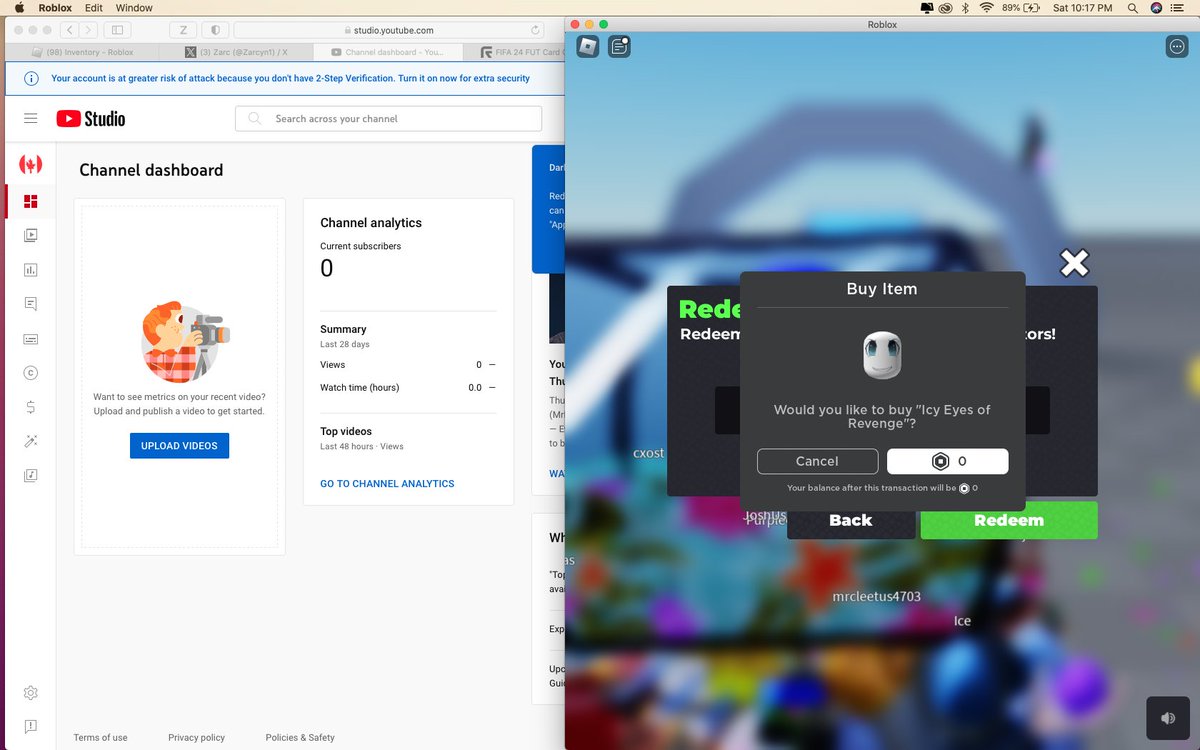Click the green Redeem button

tap(1008, 520)
